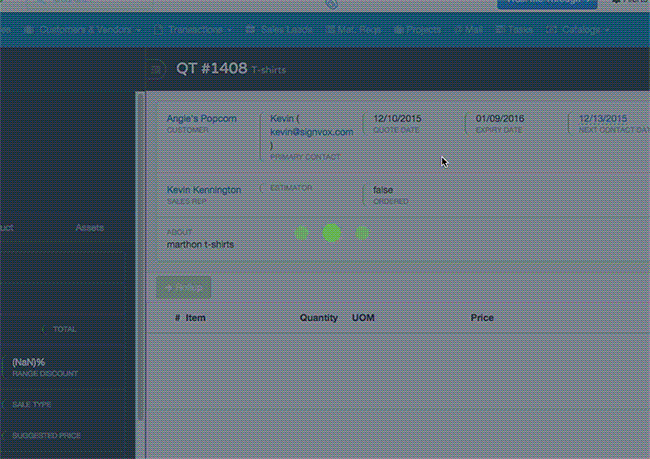The width and height of the screenshot is (650, 459).
Task: Click the SALE TYPE field in sidebar
Action: point(32,405)
